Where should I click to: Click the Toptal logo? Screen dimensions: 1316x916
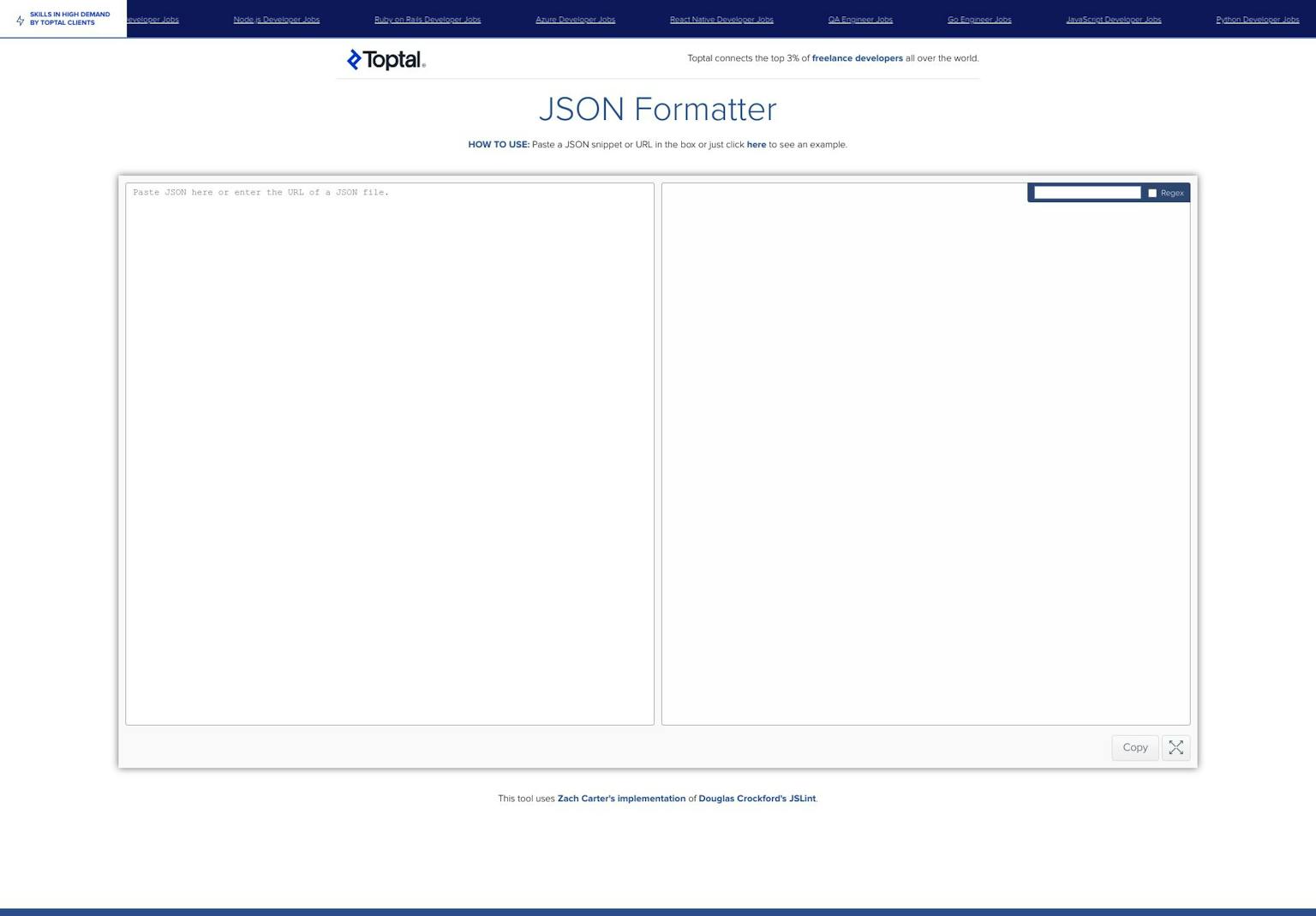click(x=386, y=60)
